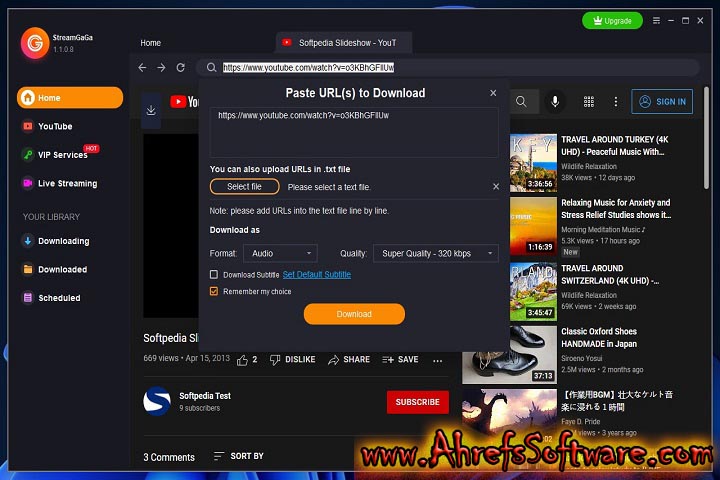
Task: Open Downloading in the library sidebar
Action: pos(63,241)
